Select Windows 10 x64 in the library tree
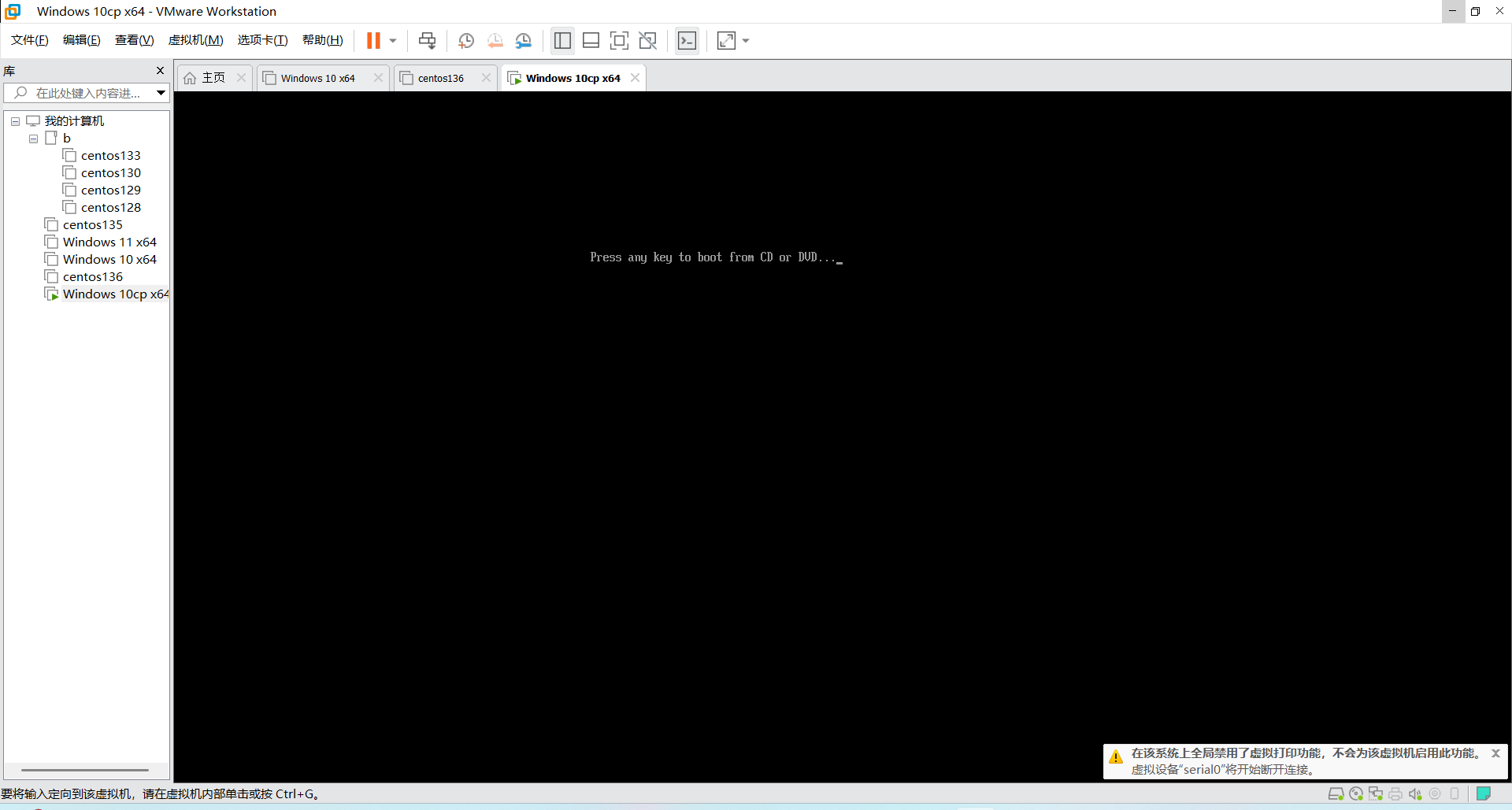 pyautogui.click(x=109, y=259)
